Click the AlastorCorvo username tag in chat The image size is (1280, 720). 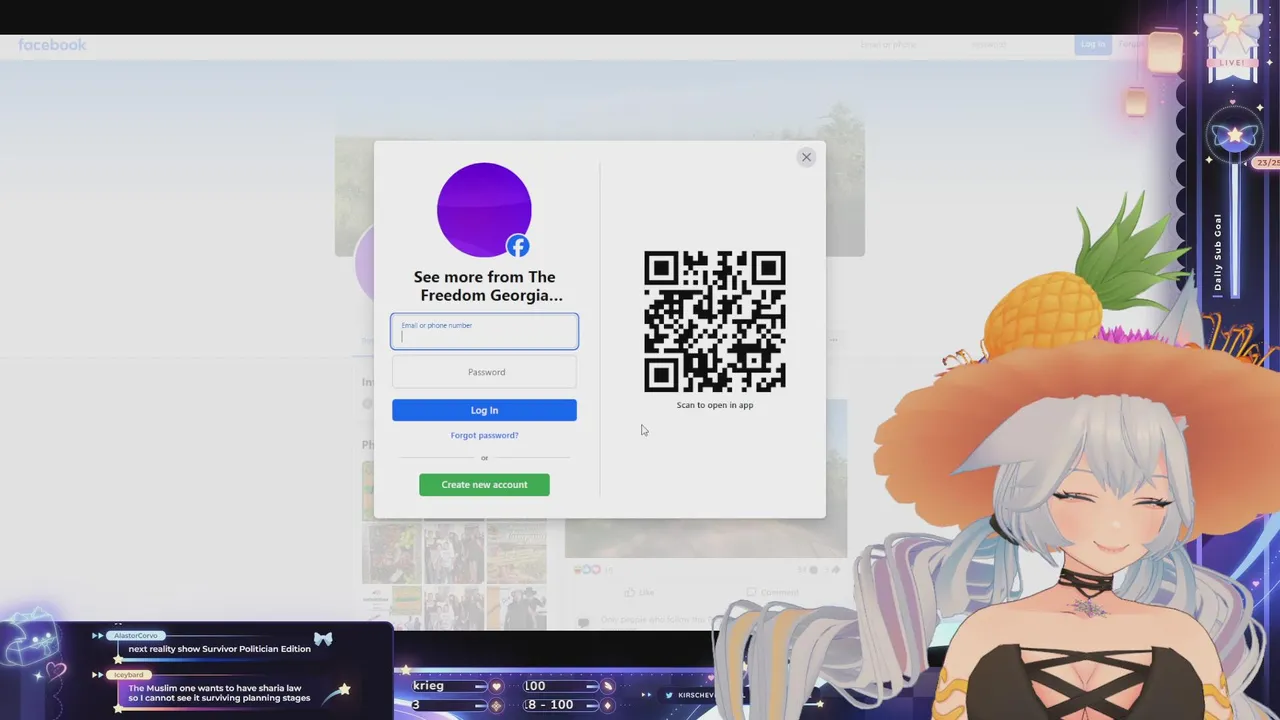click(x=135, y=636)
